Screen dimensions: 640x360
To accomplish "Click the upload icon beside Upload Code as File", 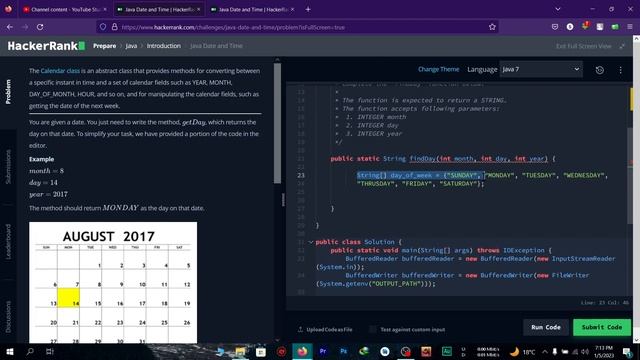I will 300,329.
